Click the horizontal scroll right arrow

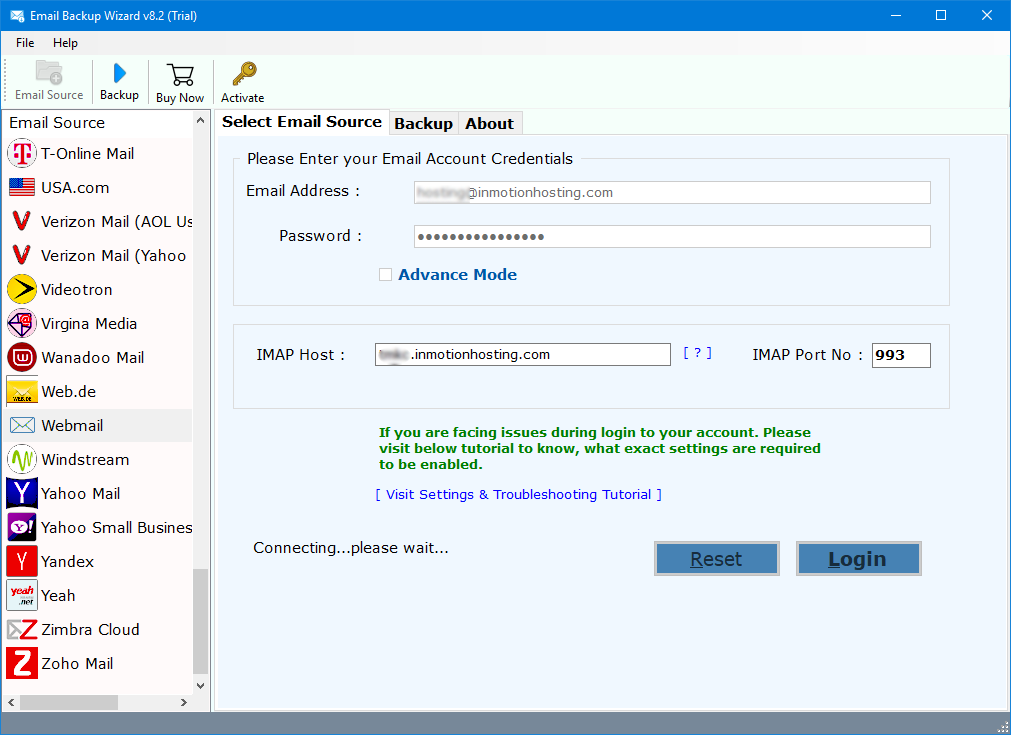pyautogui.click(x=184, y=702)
